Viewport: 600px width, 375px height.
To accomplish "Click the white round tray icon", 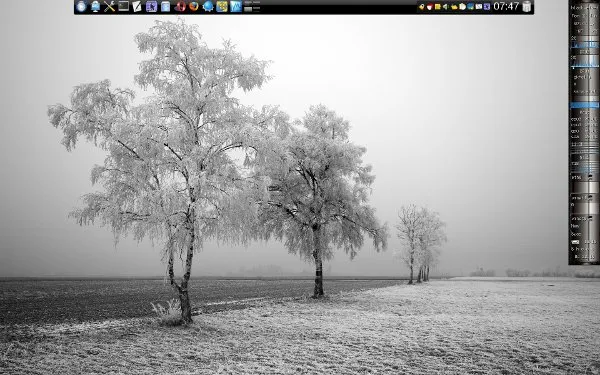I will 462,7.
